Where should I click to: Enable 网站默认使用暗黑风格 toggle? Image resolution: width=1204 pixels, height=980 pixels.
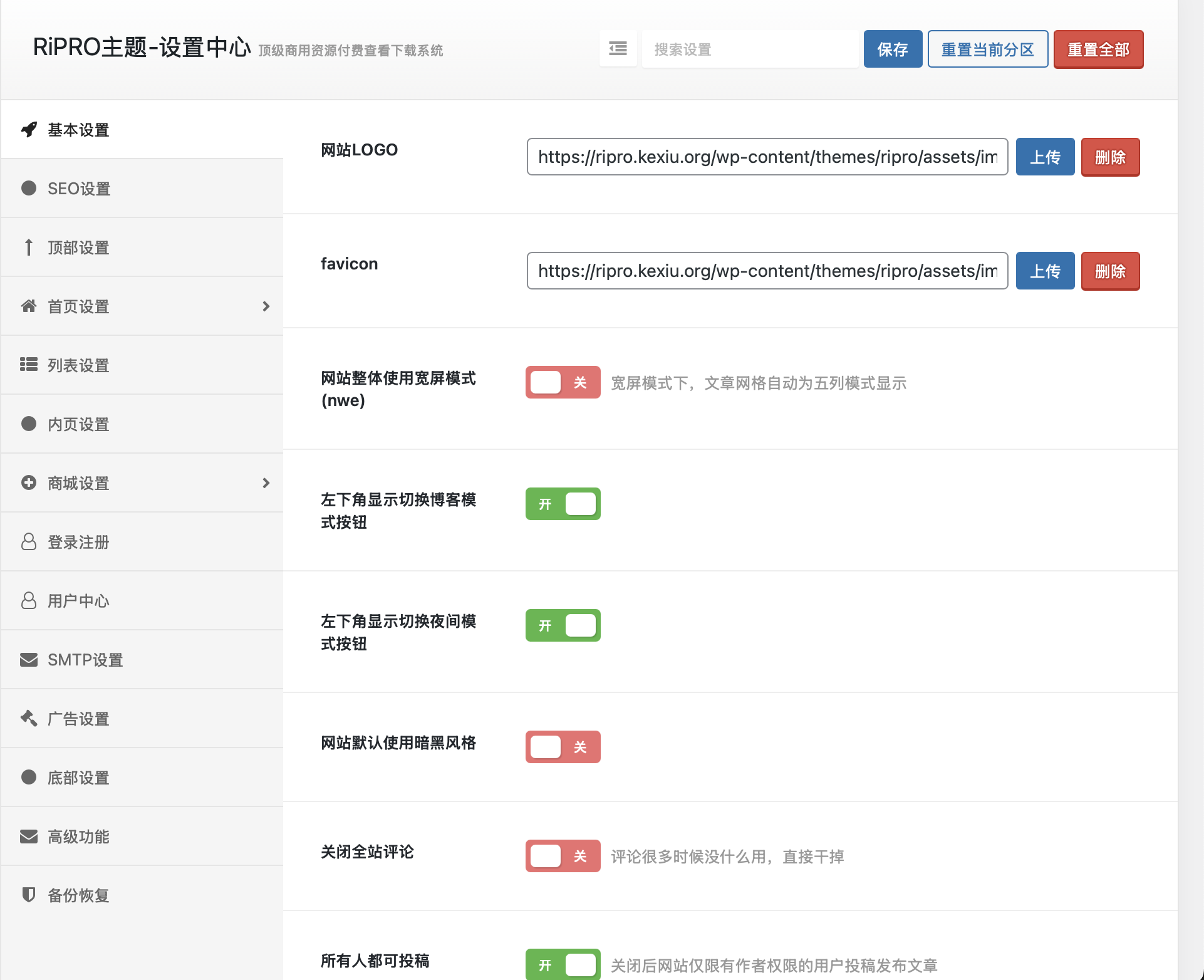pos(563,747)
